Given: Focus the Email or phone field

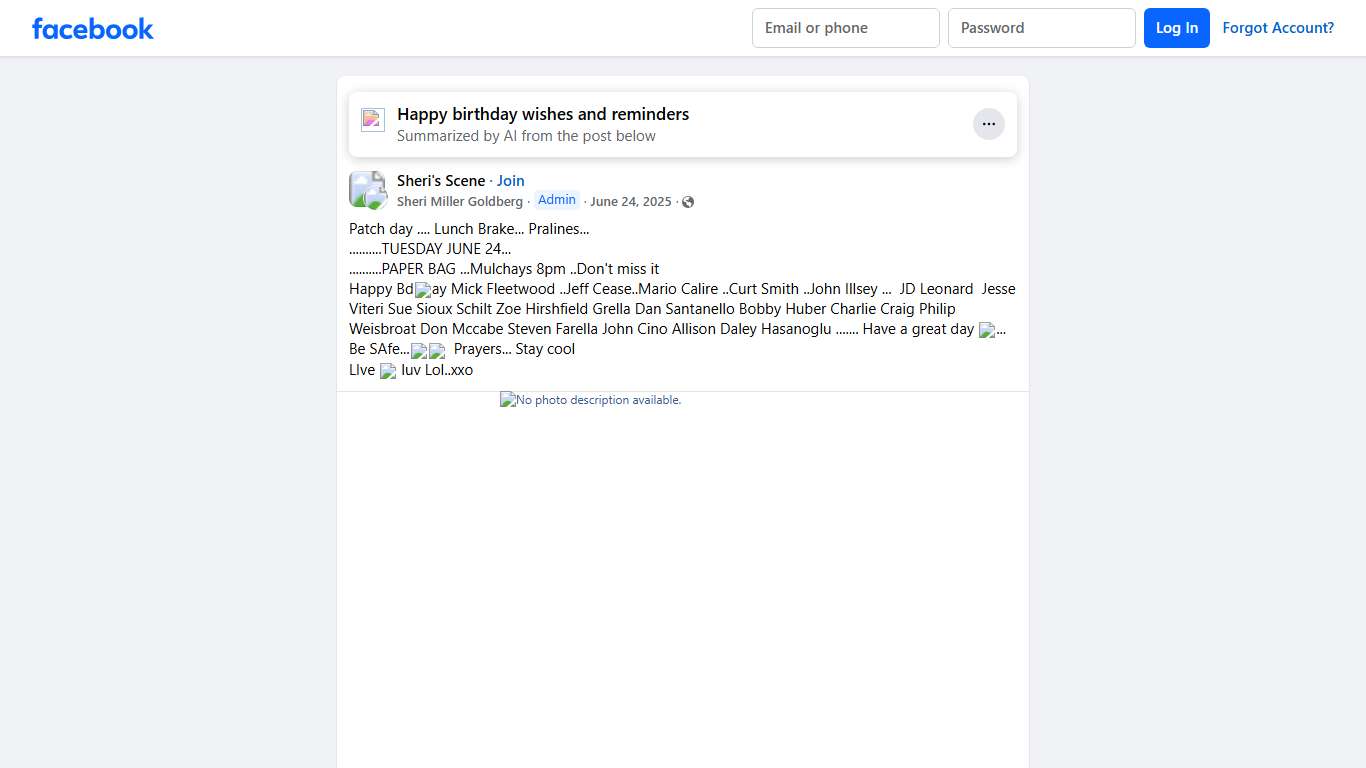Looking at the screenshot, I should (x=845, y=28).
